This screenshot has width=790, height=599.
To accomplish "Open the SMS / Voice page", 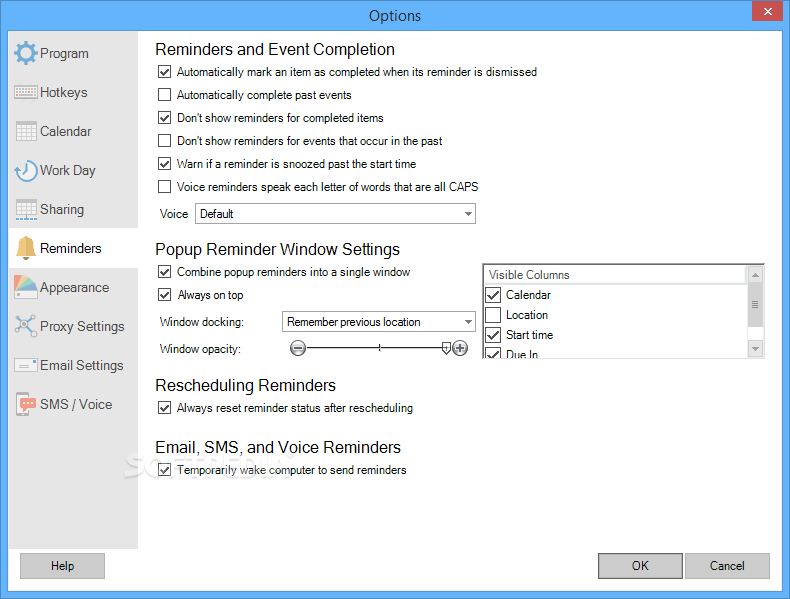I will pyautogui.click(x=73, y=405).
